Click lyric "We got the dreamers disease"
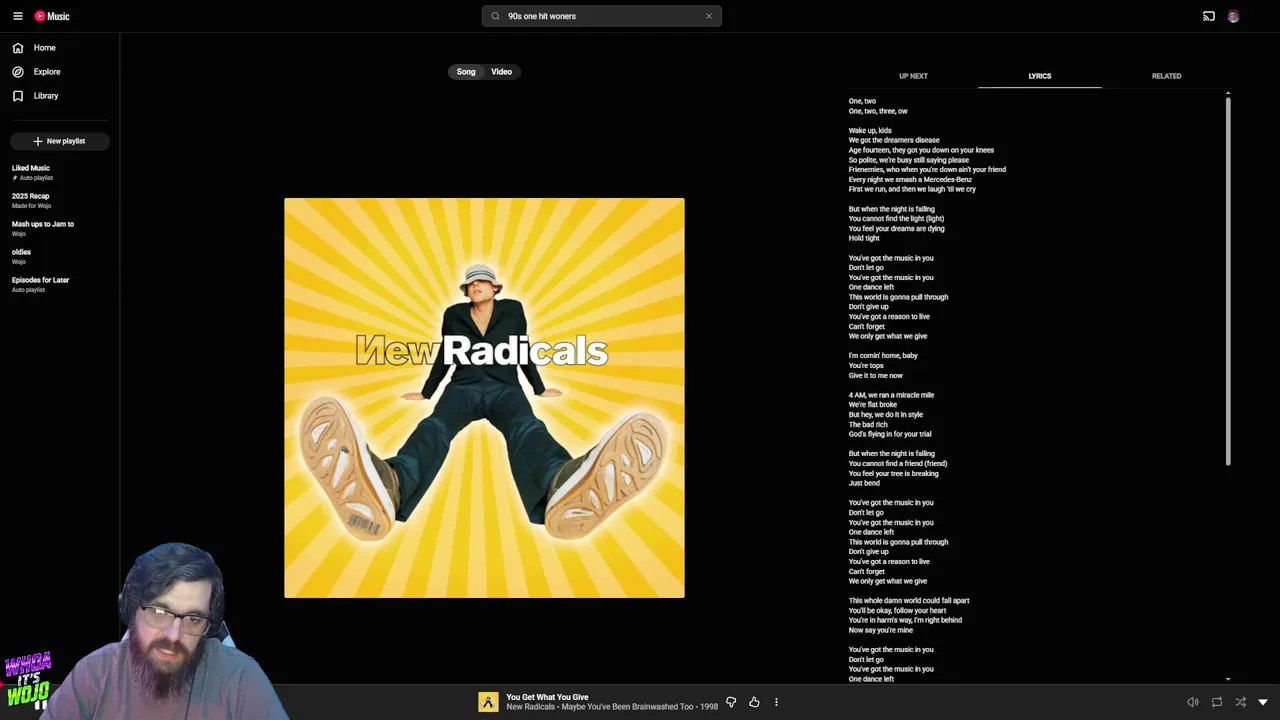Image resolution: width=1280 pixels, height=720 pixels. (x=894, y=140)
